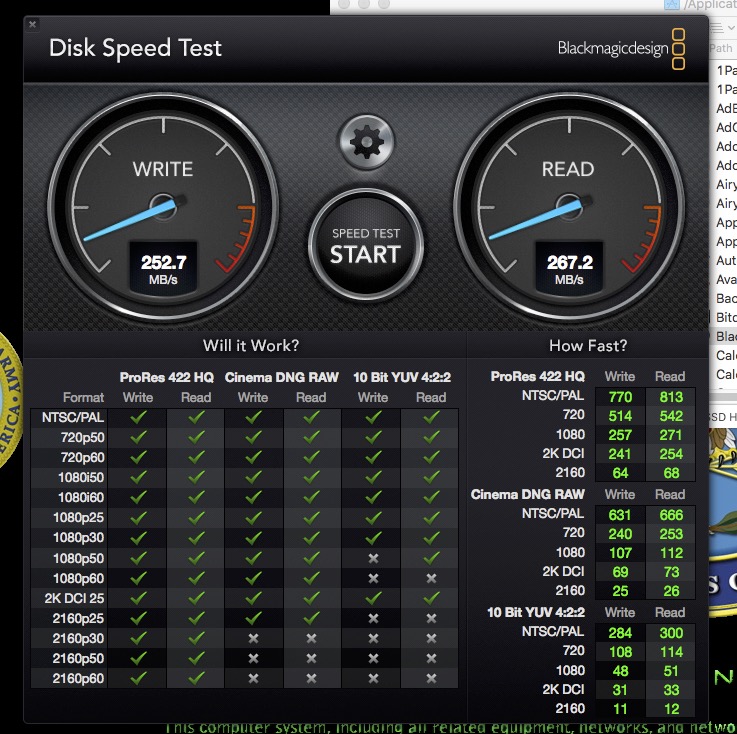Click the Cinema DNG 2K DCI write value 69

pos(620,572)
